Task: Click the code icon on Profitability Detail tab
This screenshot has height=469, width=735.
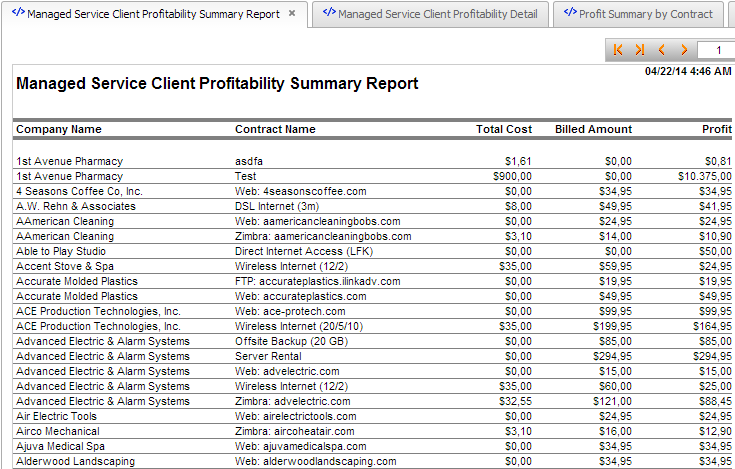Action: coord(329,12)
